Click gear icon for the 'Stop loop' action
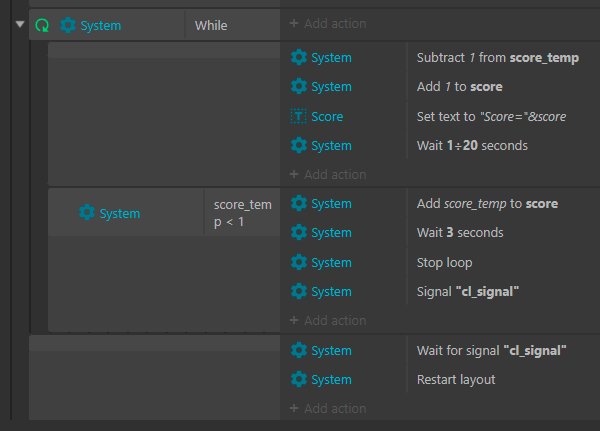 [x=298, y=262]
